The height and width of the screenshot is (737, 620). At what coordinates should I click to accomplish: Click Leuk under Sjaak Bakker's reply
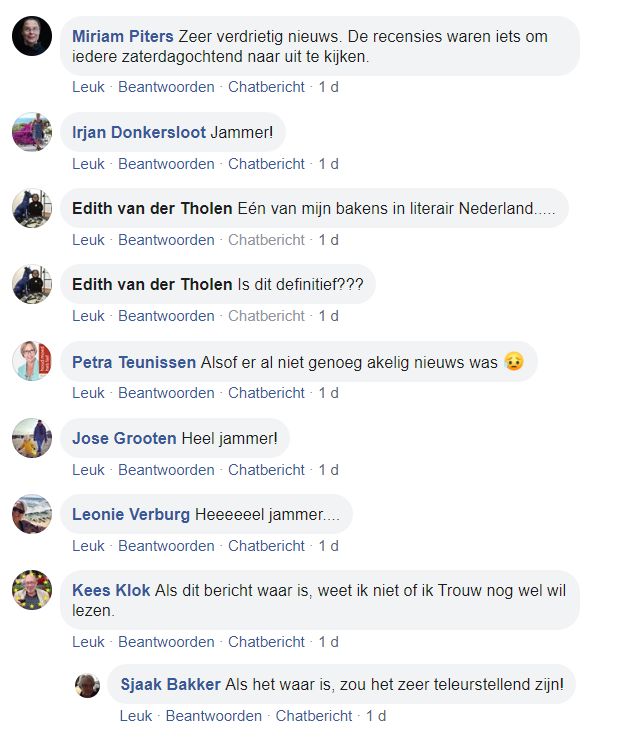(136, 716)
